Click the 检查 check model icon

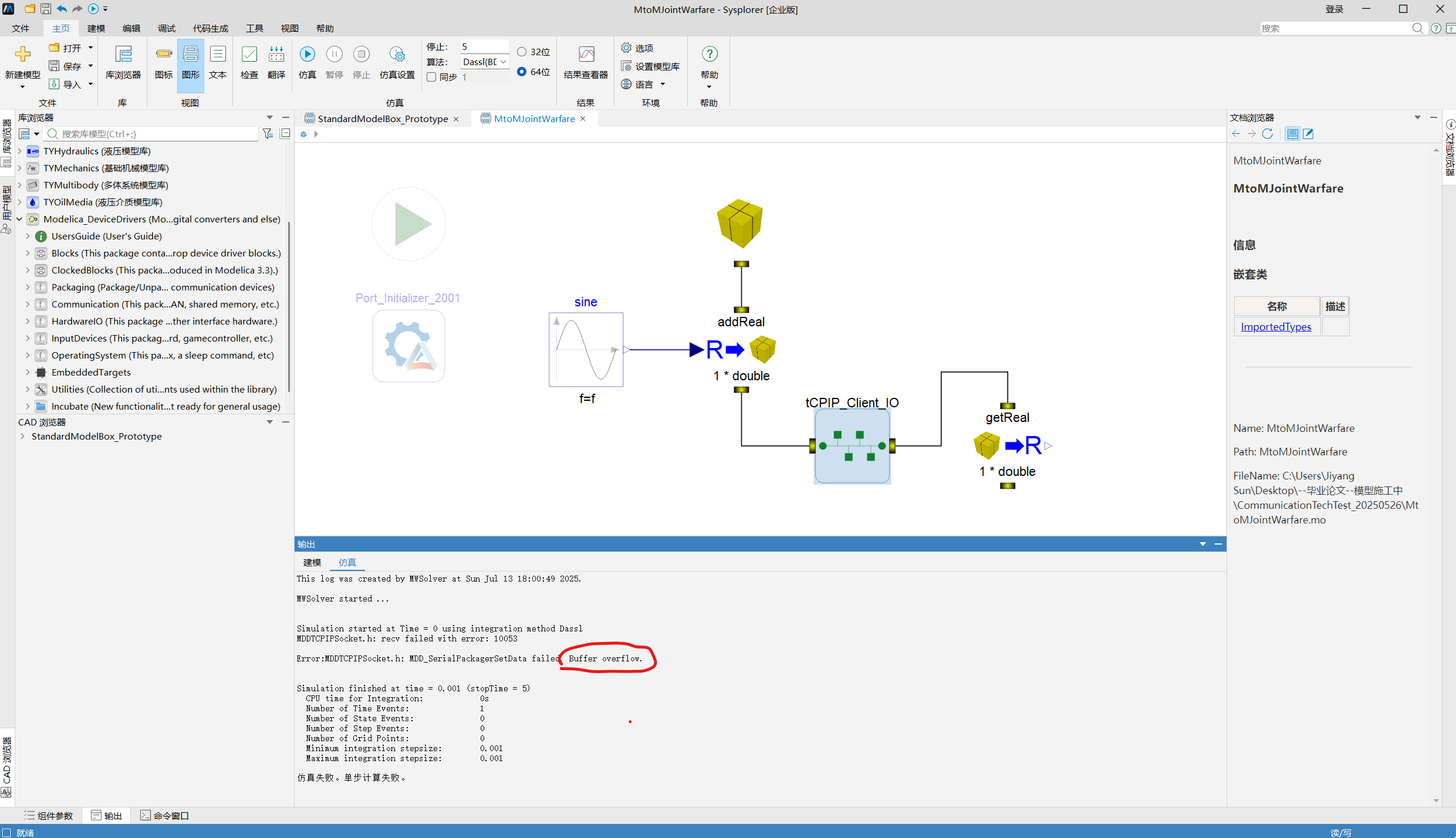(249, 55)
